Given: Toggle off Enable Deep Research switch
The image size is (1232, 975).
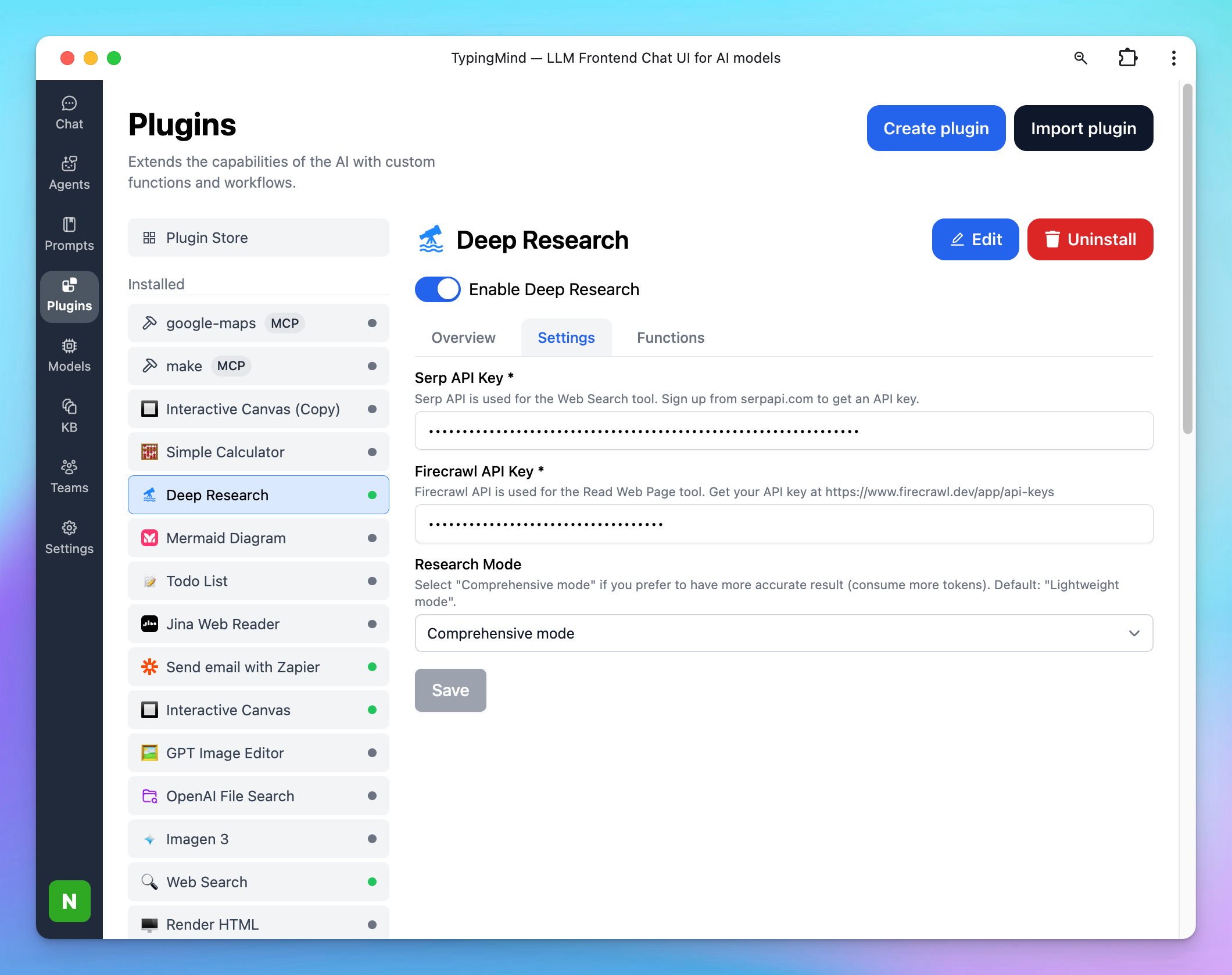Looking at the screenshot, I should pyautogui.click(x=437, y=289).
